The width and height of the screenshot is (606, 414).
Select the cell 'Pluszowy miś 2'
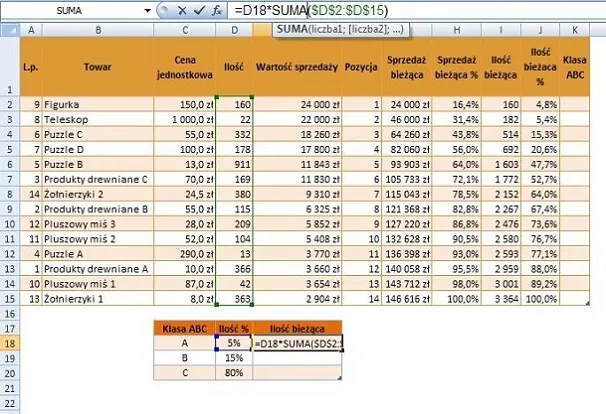(x=98, y=239)
